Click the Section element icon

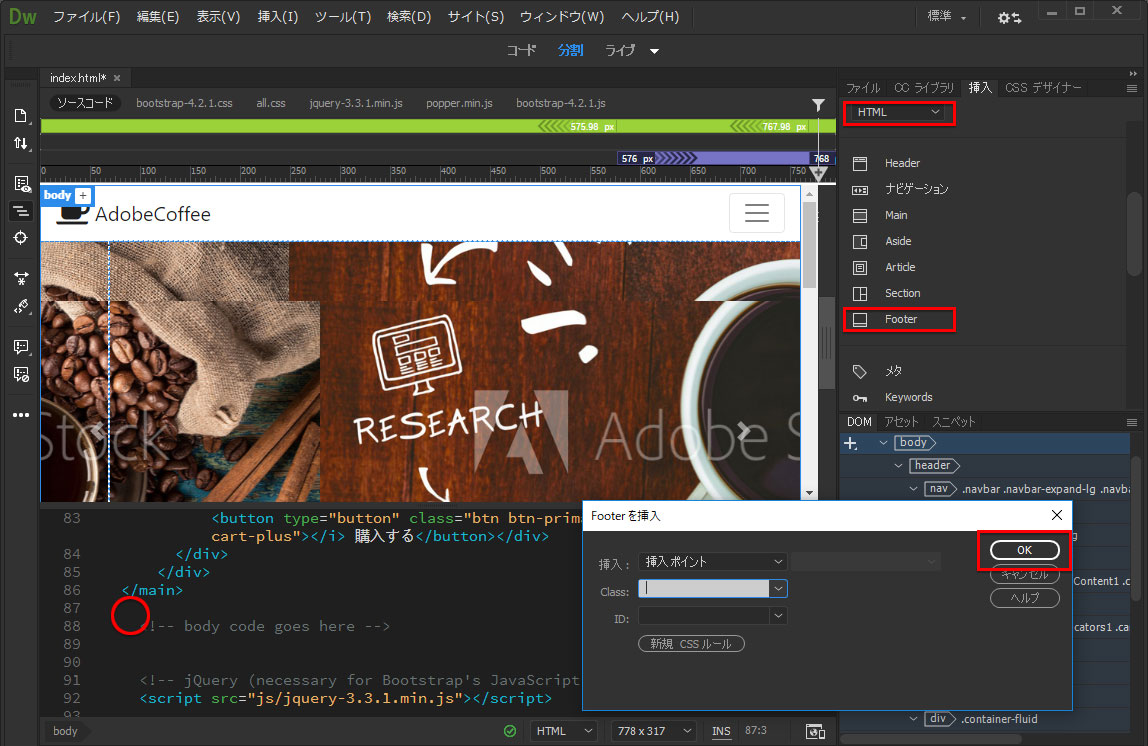pos(860,293)
